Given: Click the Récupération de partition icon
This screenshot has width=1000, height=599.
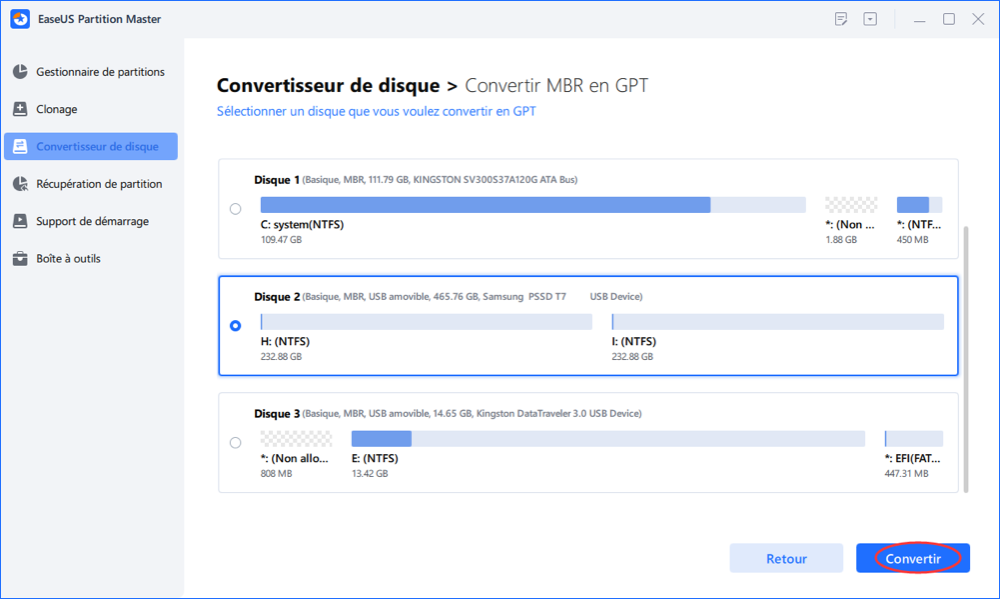Looking at the screenshot, I should [x=20, y=184].
